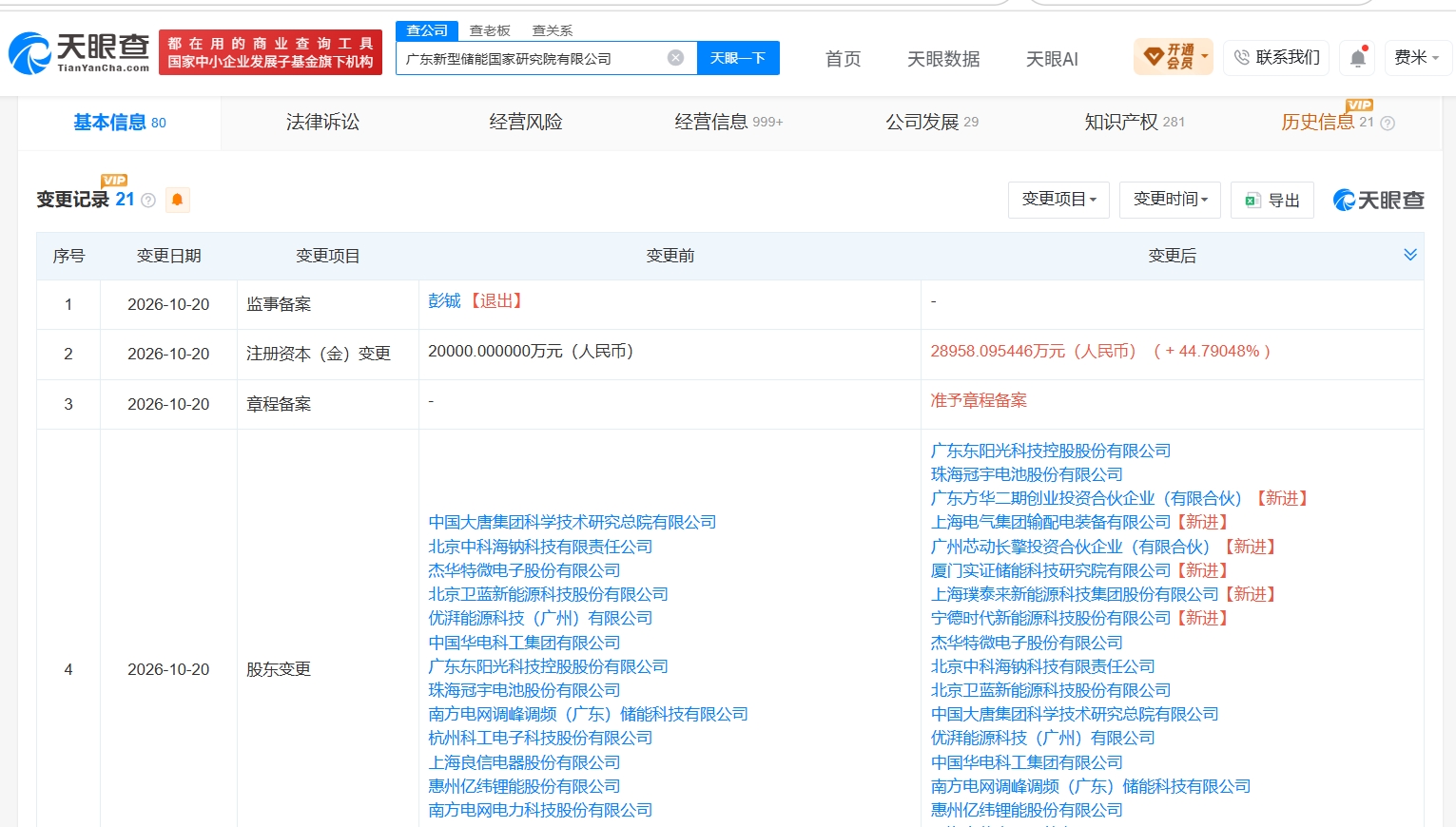Open 厦门实证储能科技研究院有限公司 link
Image resolution: width=1456 pixels, height=827 pixels.
click(x=1051, y=570)
